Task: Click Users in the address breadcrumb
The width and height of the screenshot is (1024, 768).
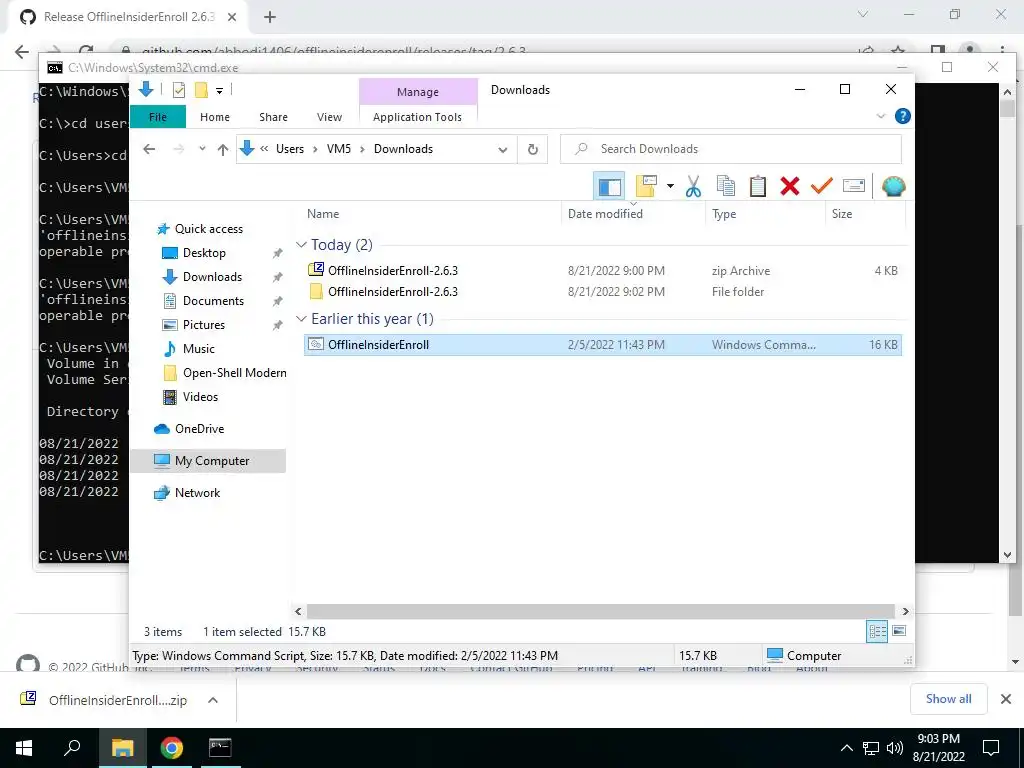Action: [x=290, y=149]
